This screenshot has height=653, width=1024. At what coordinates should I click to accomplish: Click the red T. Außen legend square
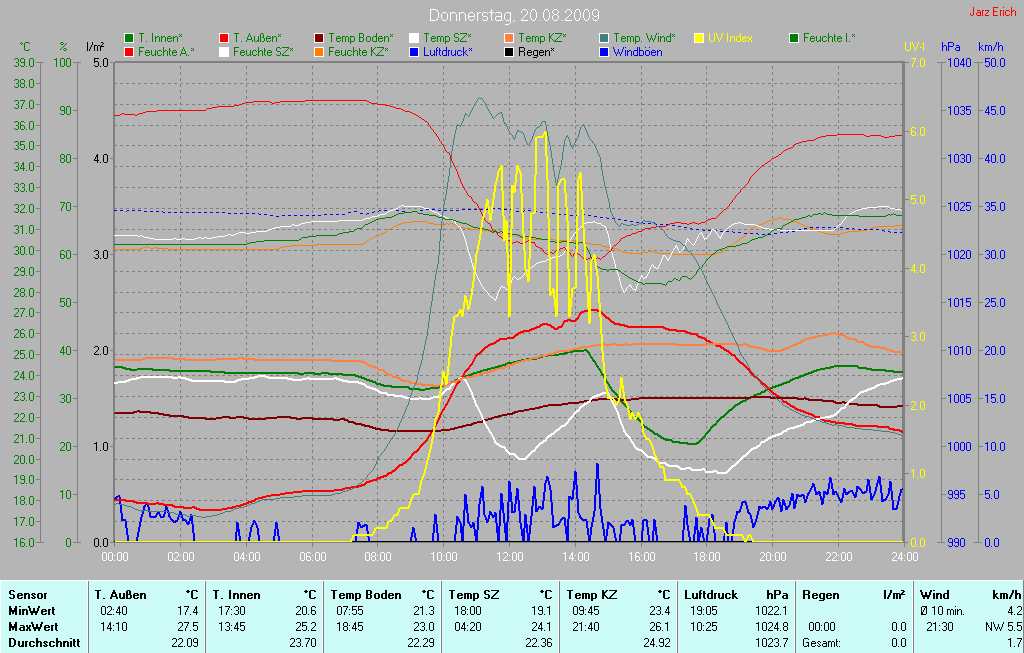pos(224,38)
